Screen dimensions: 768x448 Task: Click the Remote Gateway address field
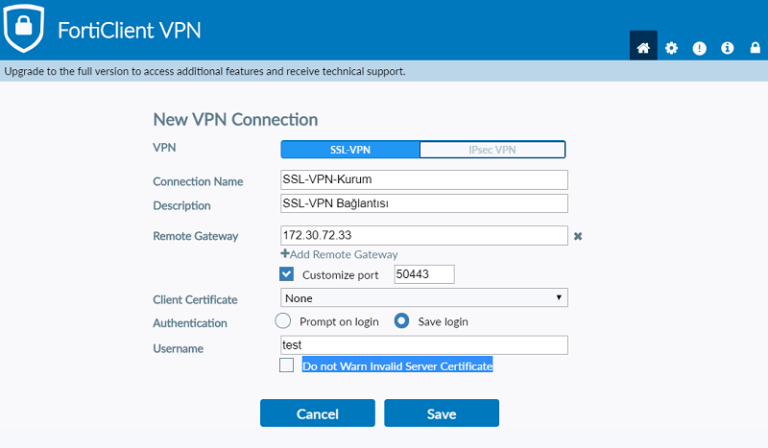pyautogui.click(x=424, y=236)
